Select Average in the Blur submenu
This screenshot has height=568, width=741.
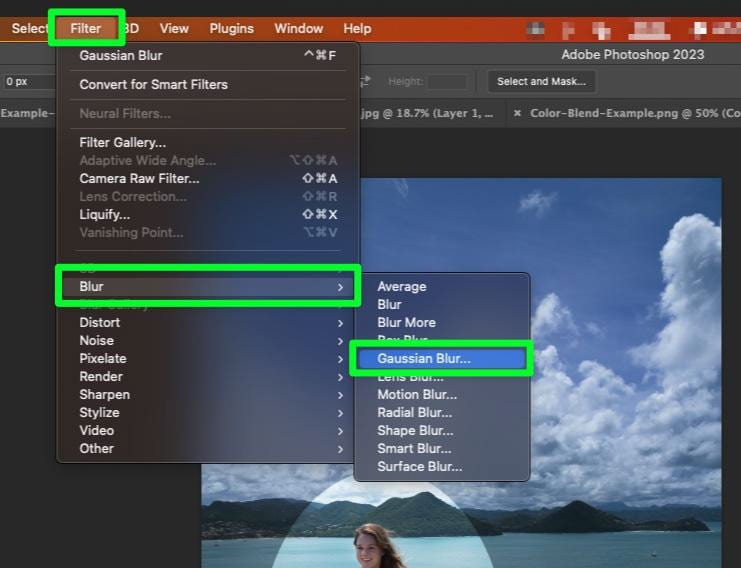(442, 286)
